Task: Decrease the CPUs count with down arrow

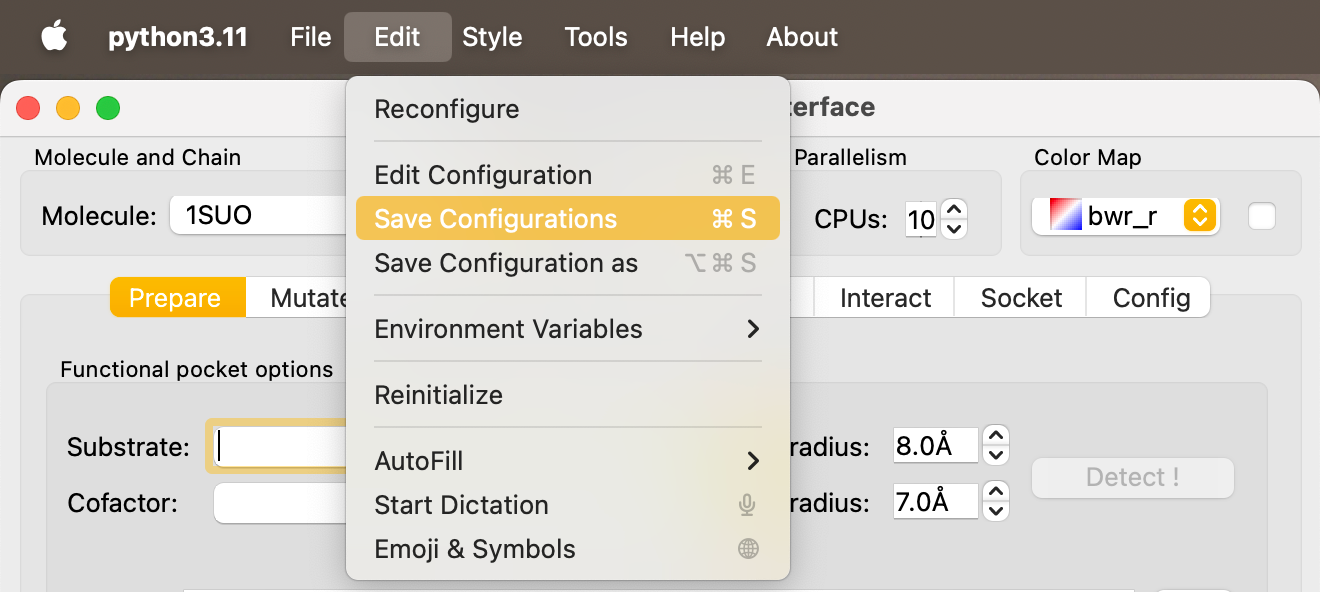Action: click(954, 229)
